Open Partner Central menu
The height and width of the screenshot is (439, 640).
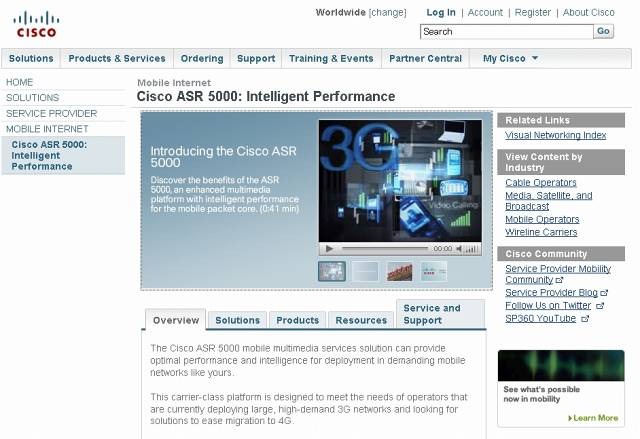(x=425, y=58)
